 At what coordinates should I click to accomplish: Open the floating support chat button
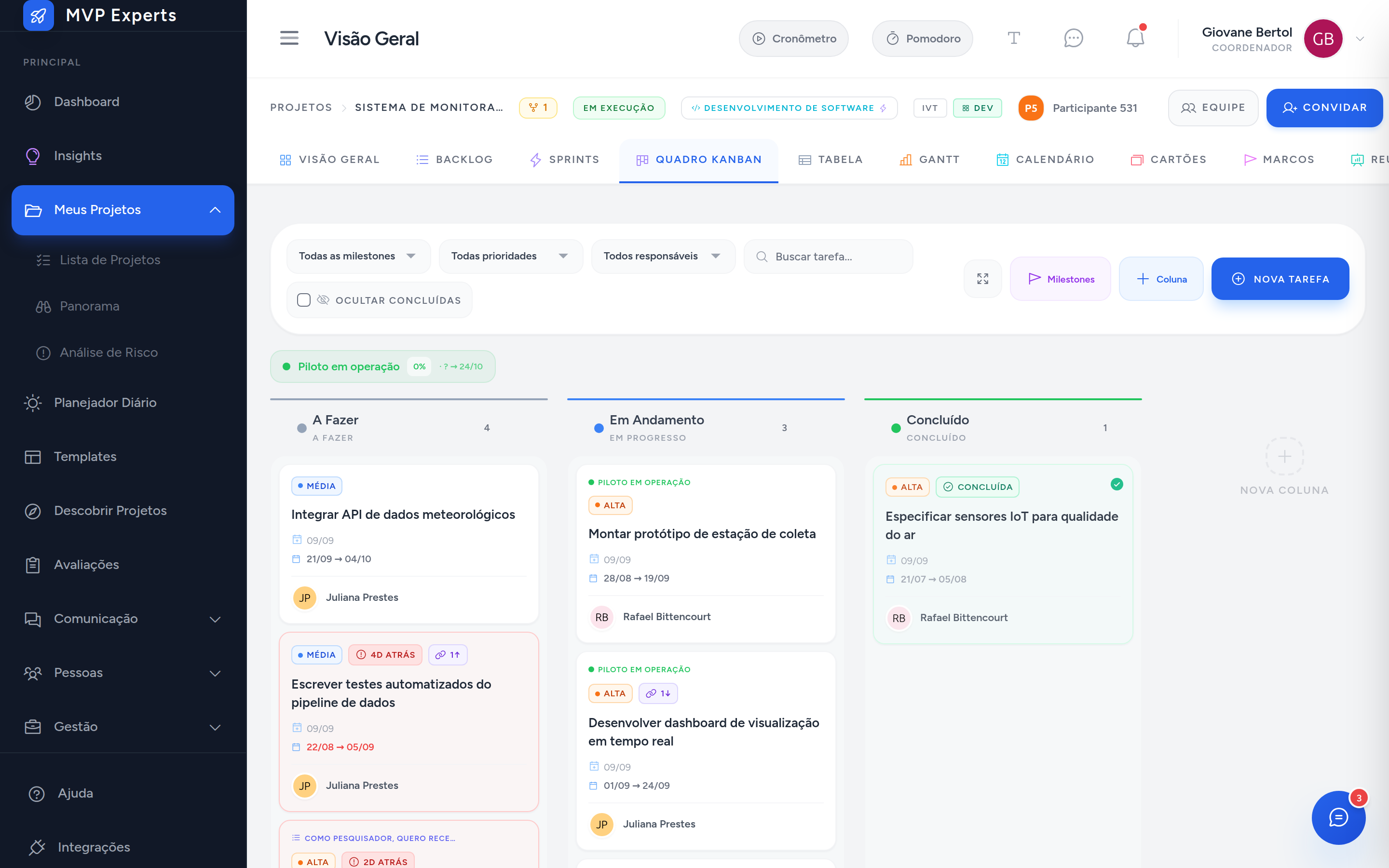tap(1338, 817)
